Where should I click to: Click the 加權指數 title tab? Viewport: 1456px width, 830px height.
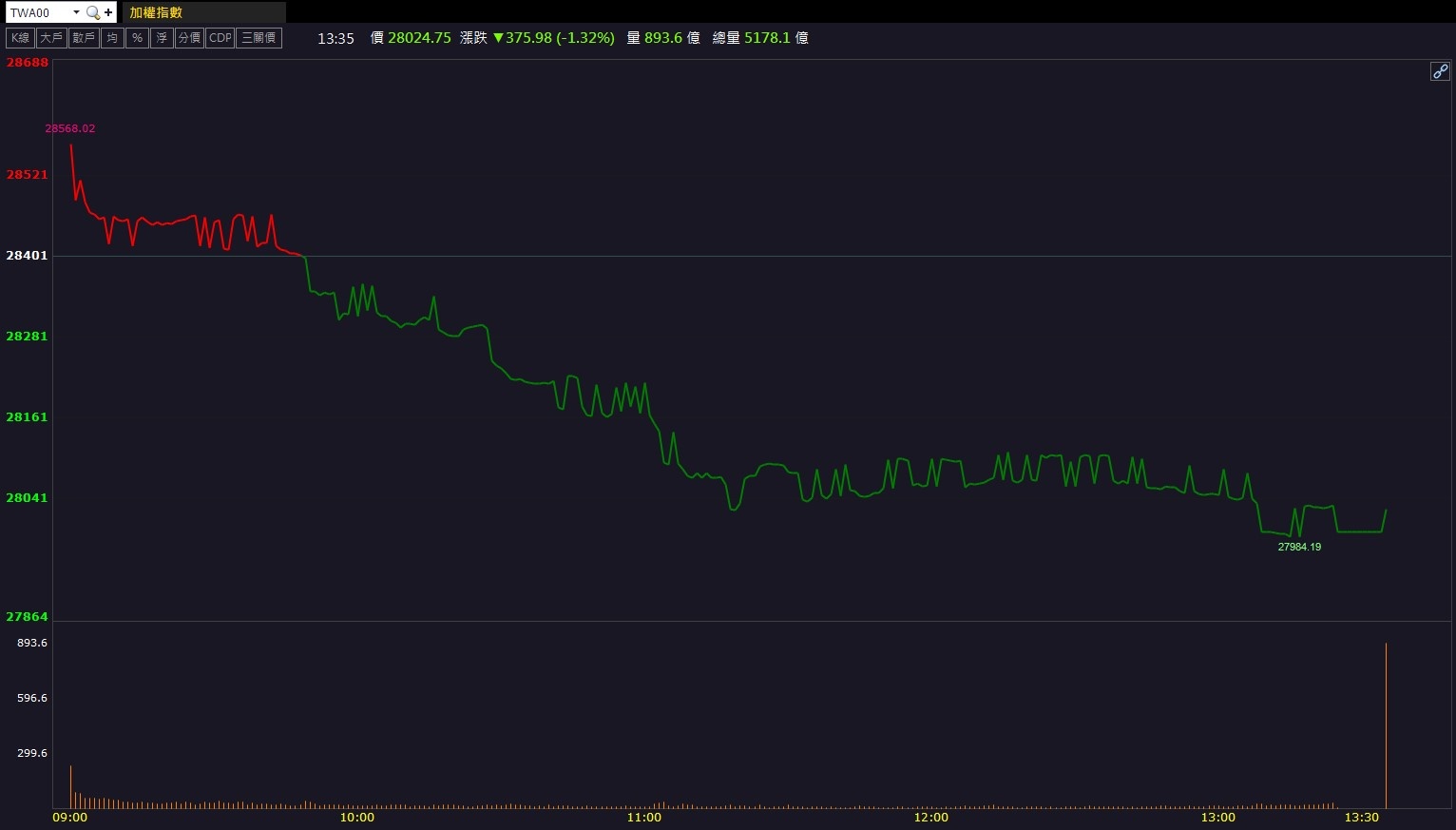(157, 12)
